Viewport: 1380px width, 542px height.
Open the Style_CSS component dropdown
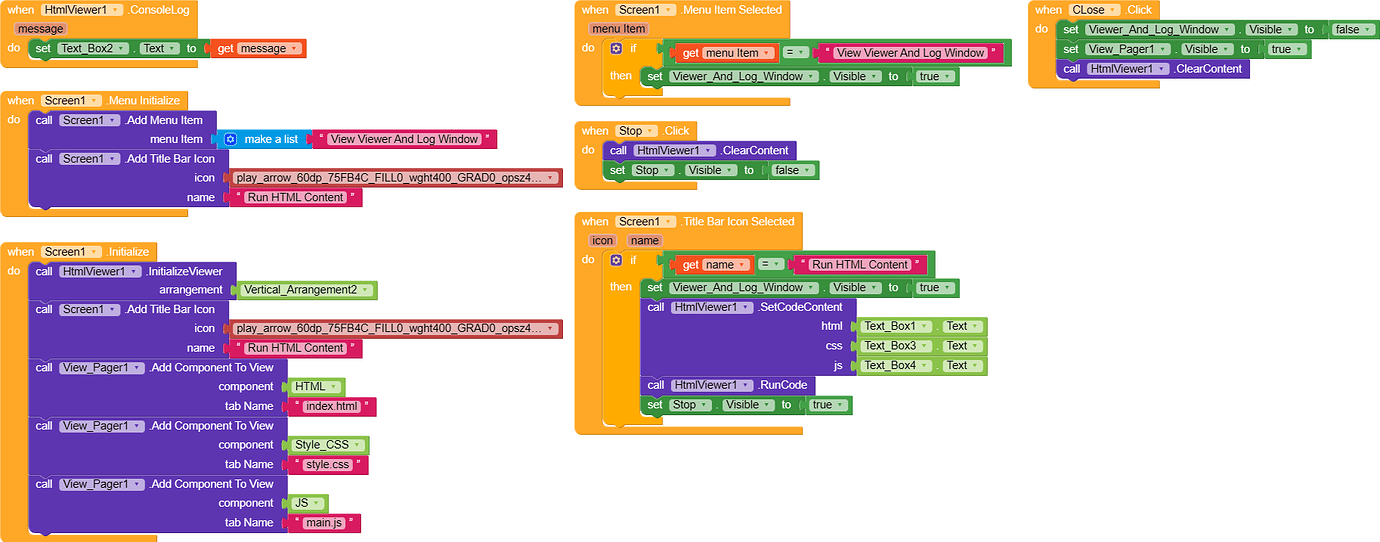click(330, 445)
